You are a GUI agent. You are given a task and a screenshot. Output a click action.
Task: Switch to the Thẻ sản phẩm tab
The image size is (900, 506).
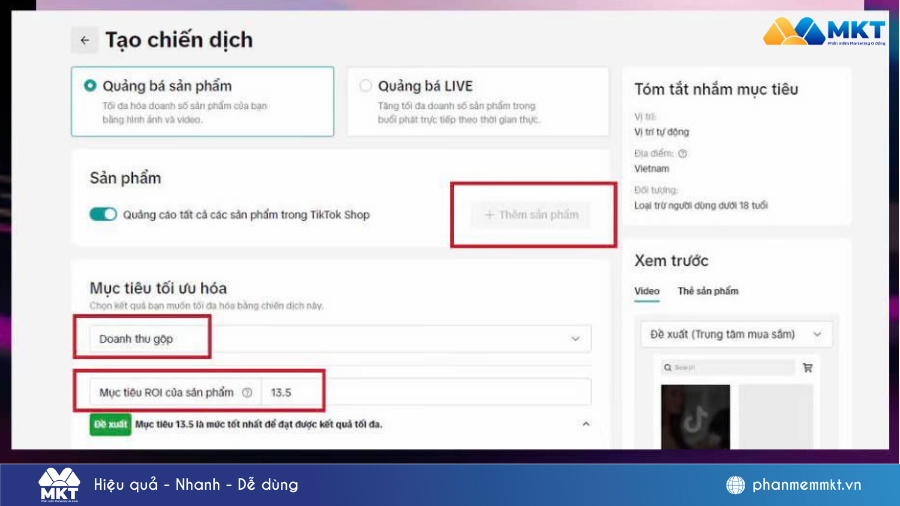pos(707,291)
